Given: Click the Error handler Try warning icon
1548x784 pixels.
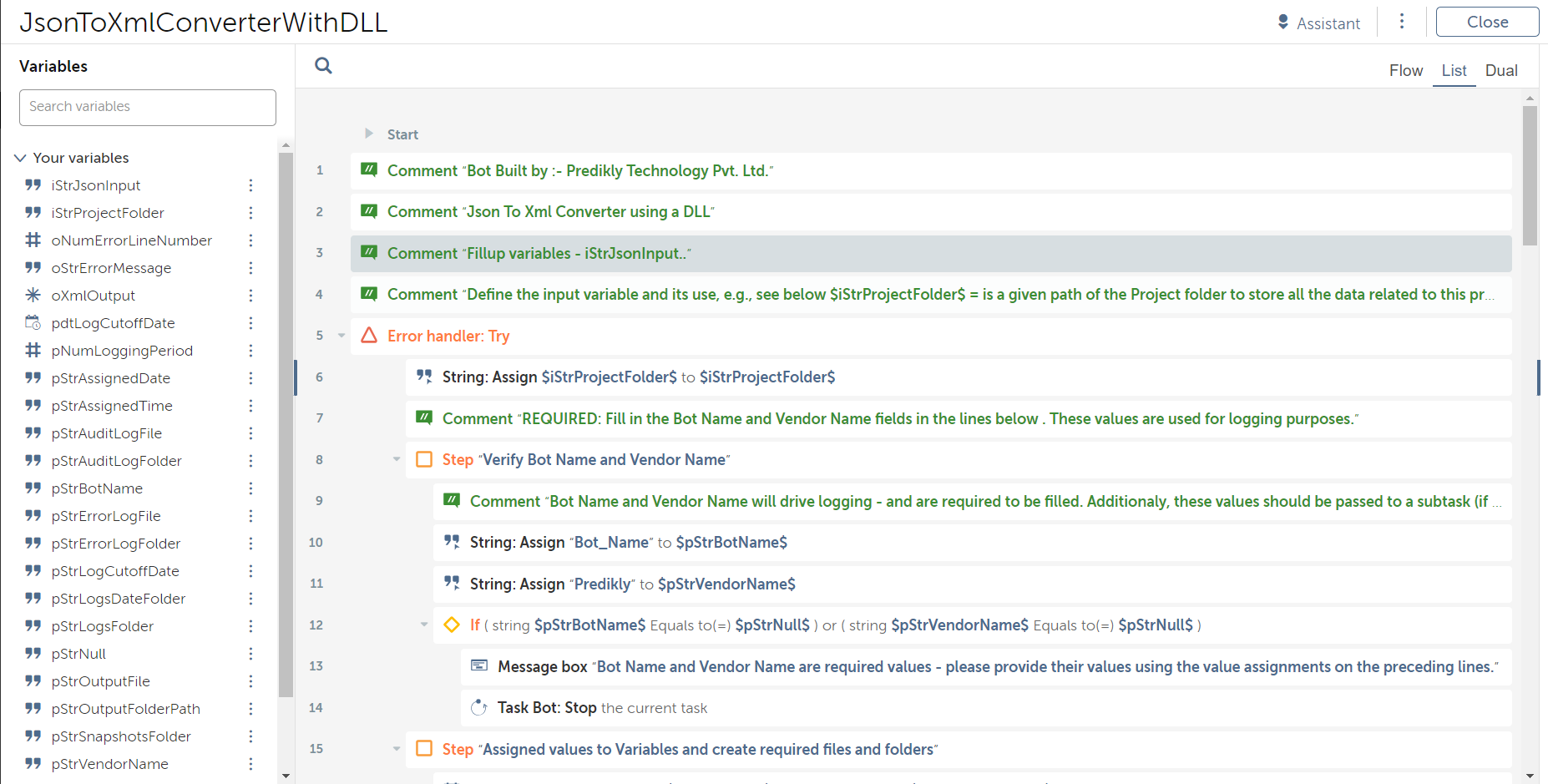Looking at the screenshot, I should click(368, 336).
